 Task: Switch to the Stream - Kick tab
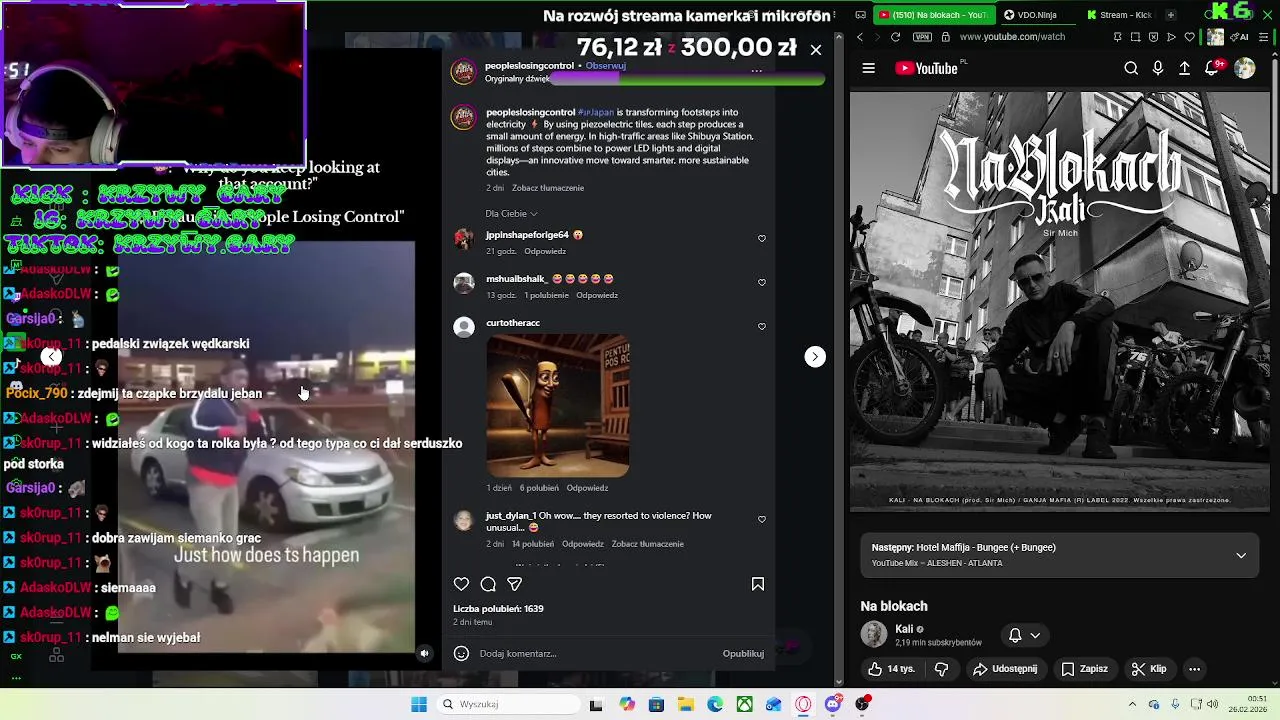tap(1120, 15)
